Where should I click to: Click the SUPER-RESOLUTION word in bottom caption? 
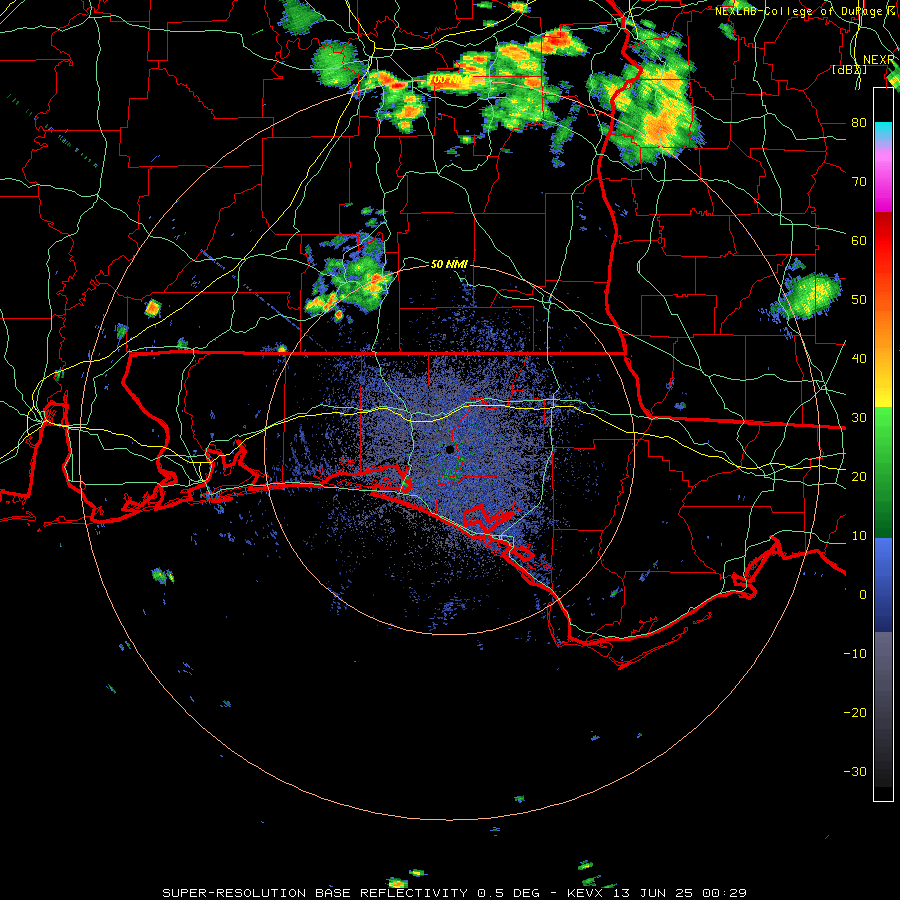[234, 893]
